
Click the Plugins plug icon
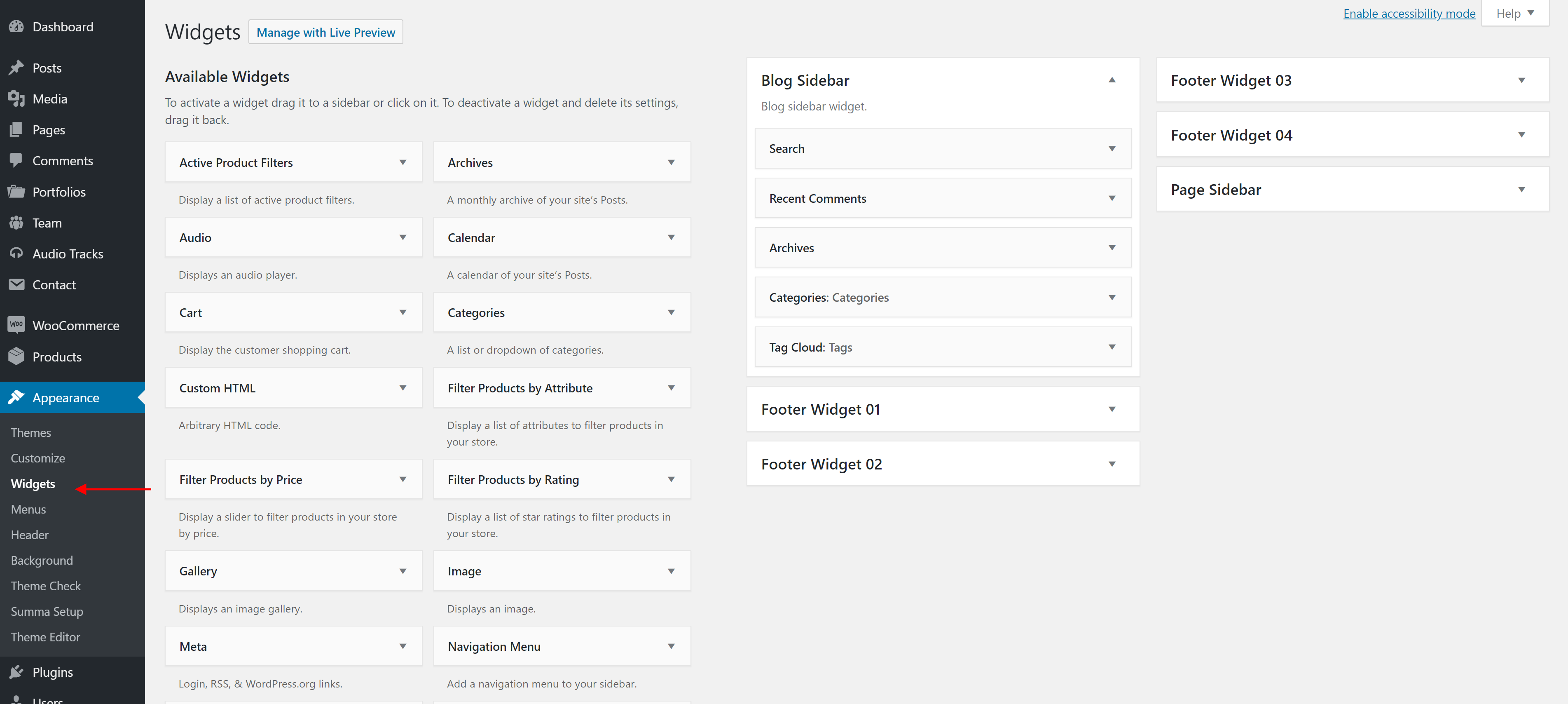[16, 672]
